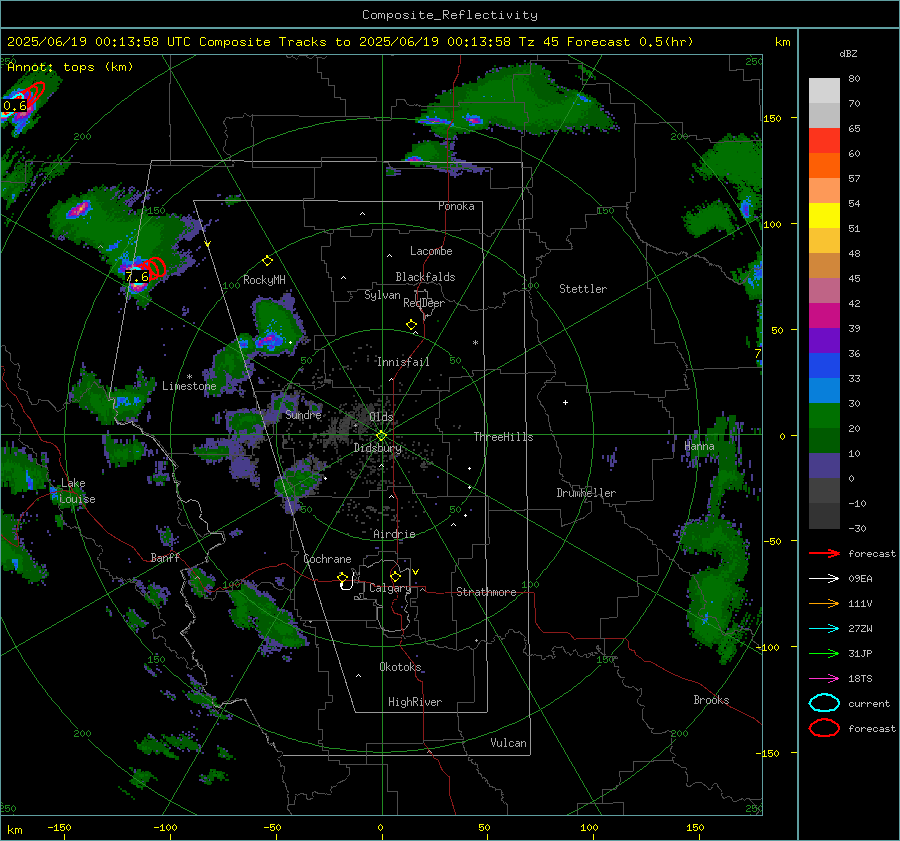Click the dBZ legend heading
This screenshot has width=900, height=841.
coord(848,53)
